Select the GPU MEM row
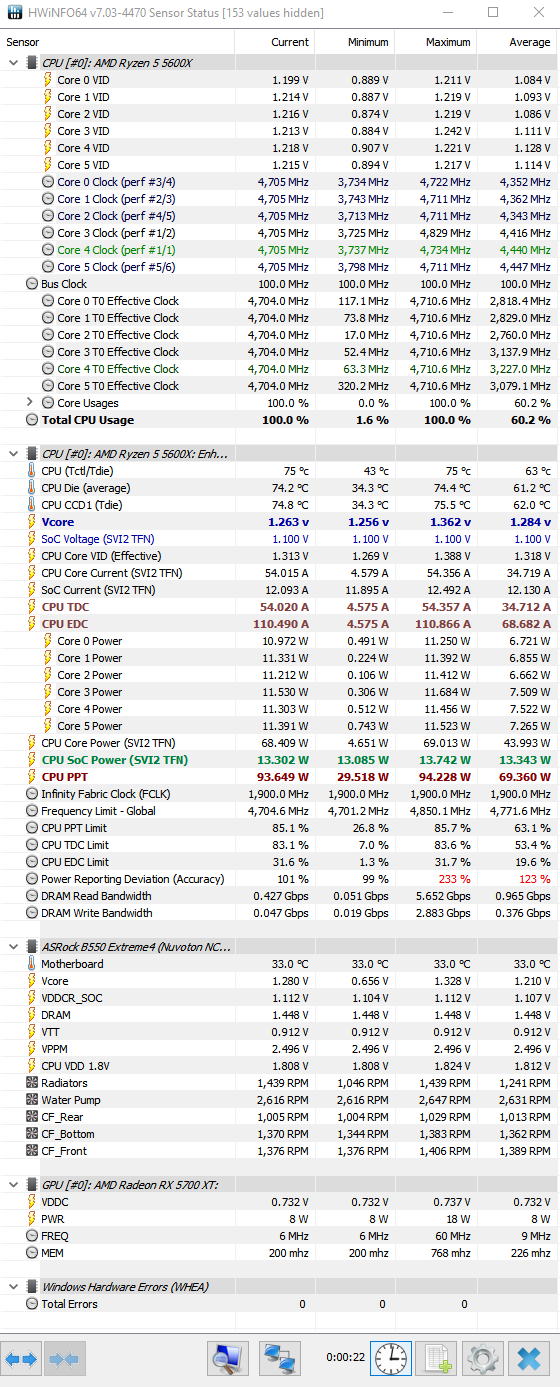 click(x=278, y=1252)
